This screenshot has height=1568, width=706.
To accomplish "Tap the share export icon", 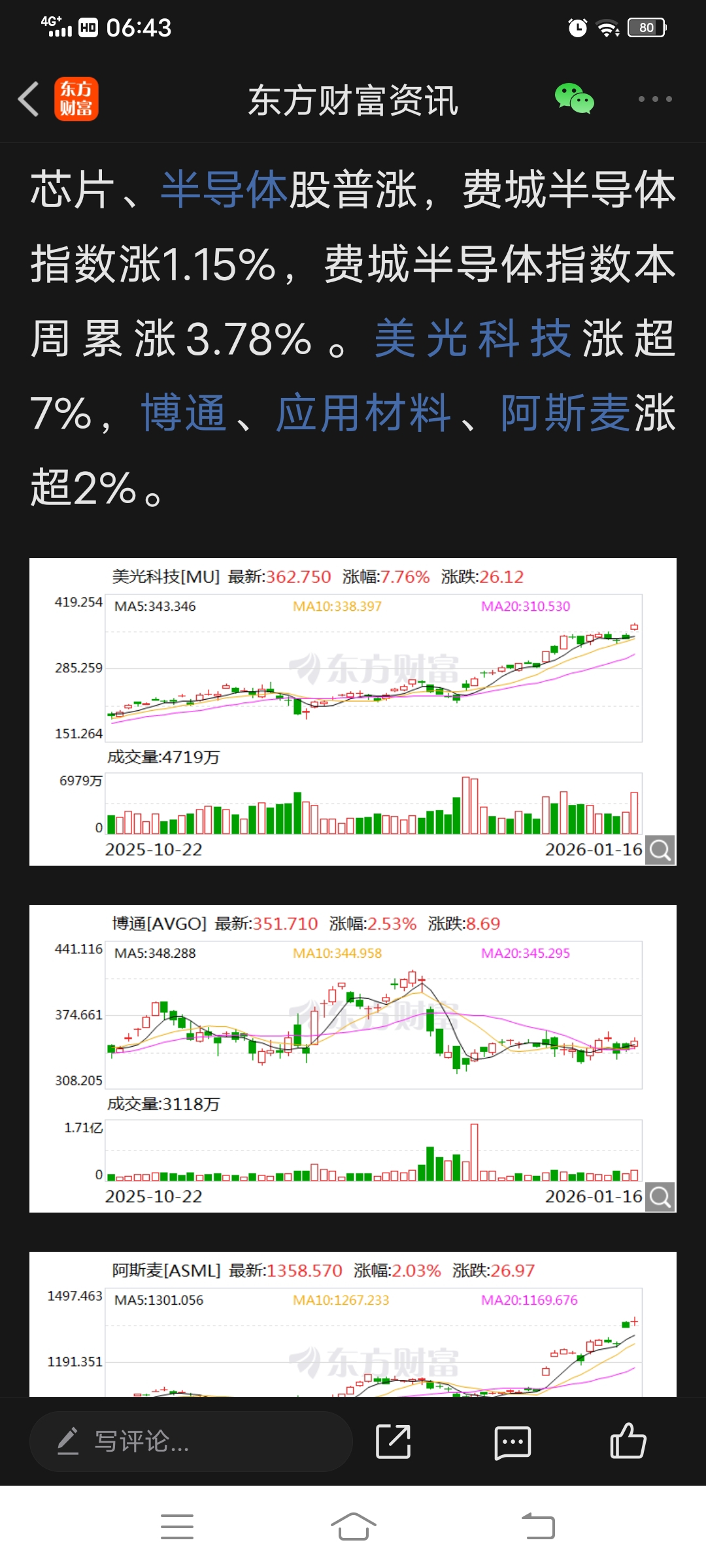I will coord(394,1441).
